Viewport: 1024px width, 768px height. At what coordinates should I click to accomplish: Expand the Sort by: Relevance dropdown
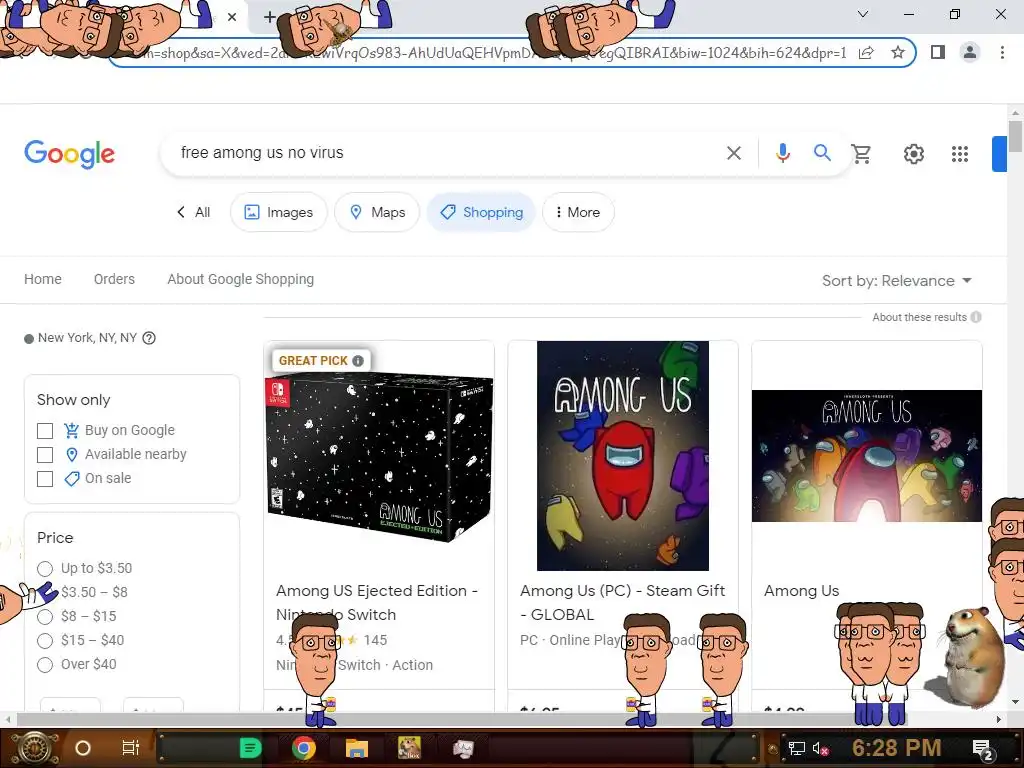tap(897, 281)
